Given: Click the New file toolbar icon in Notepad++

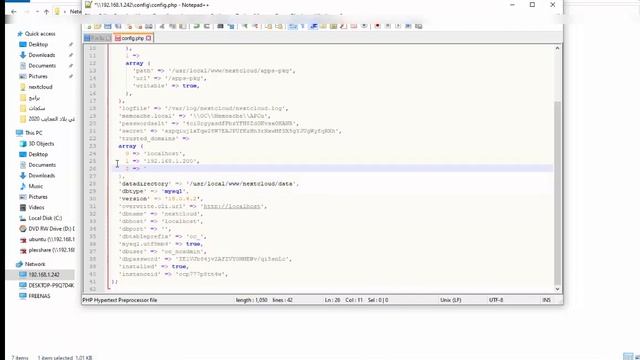Looking at the screenshot, I should (89, 26).
